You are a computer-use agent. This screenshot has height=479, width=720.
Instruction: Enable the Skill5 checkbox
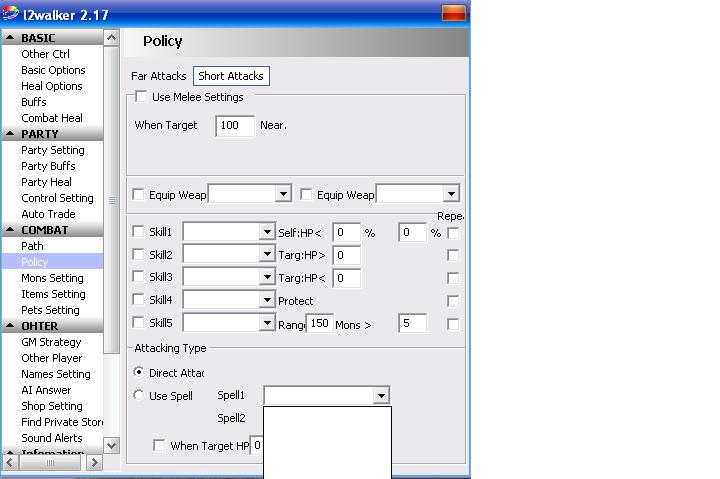click(x=138, y=322)
